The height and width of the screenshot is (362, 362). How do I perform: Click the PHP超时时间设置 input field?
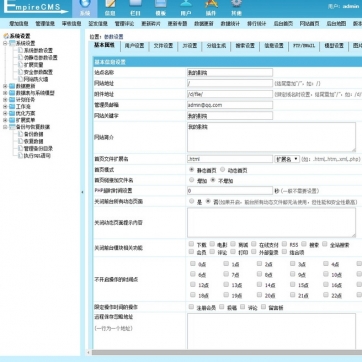[x=230, y=191]
